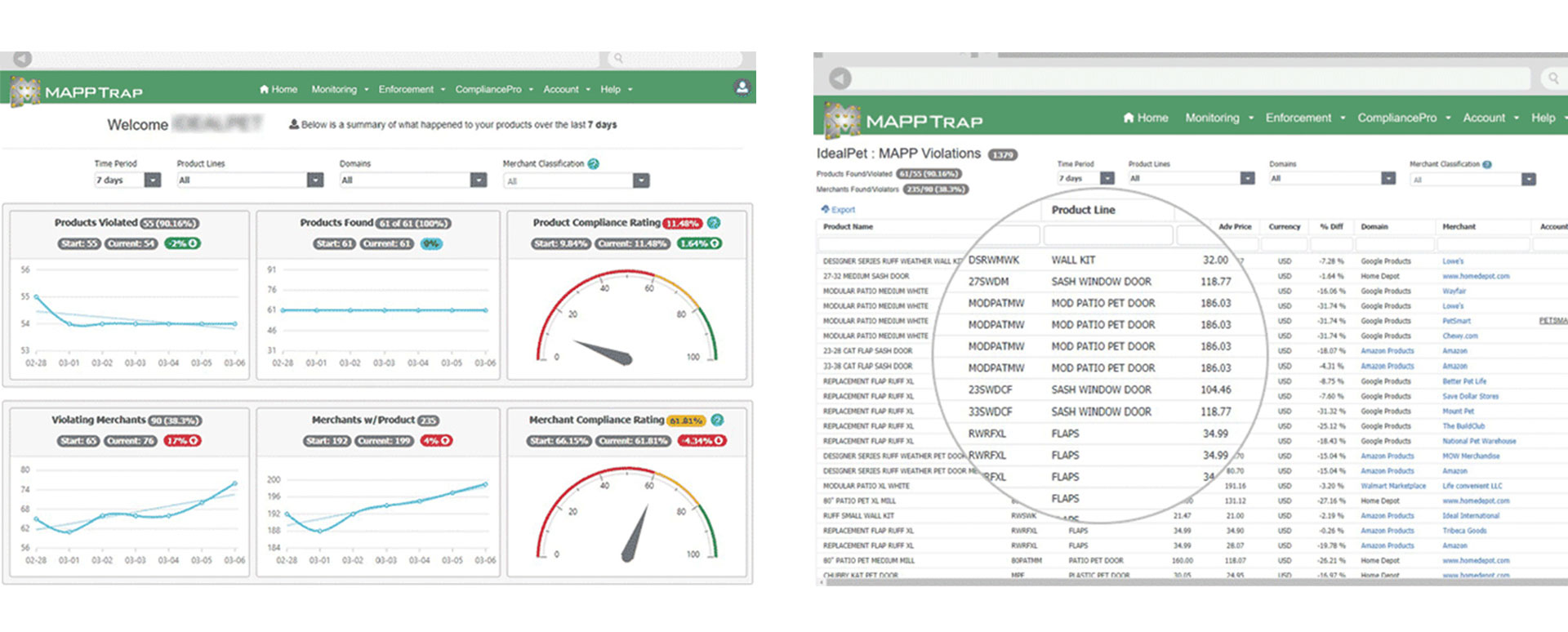Click the Save Dollar Stores merchant link
The image size is (1568, 632).
coord(1470,396)
